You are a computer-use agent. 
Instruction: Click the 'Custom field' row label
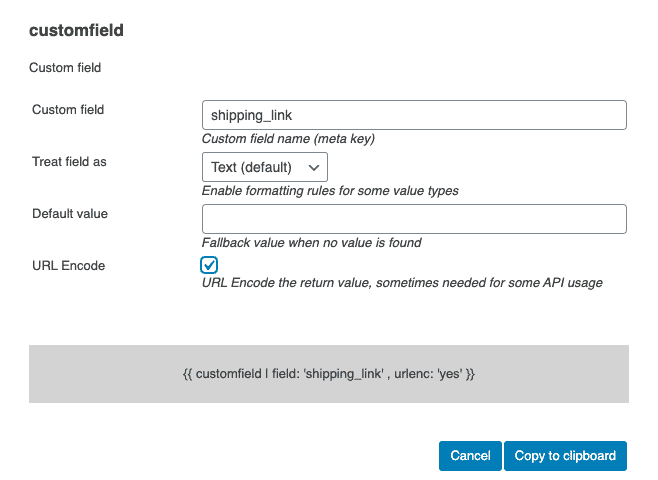[68, 110]
